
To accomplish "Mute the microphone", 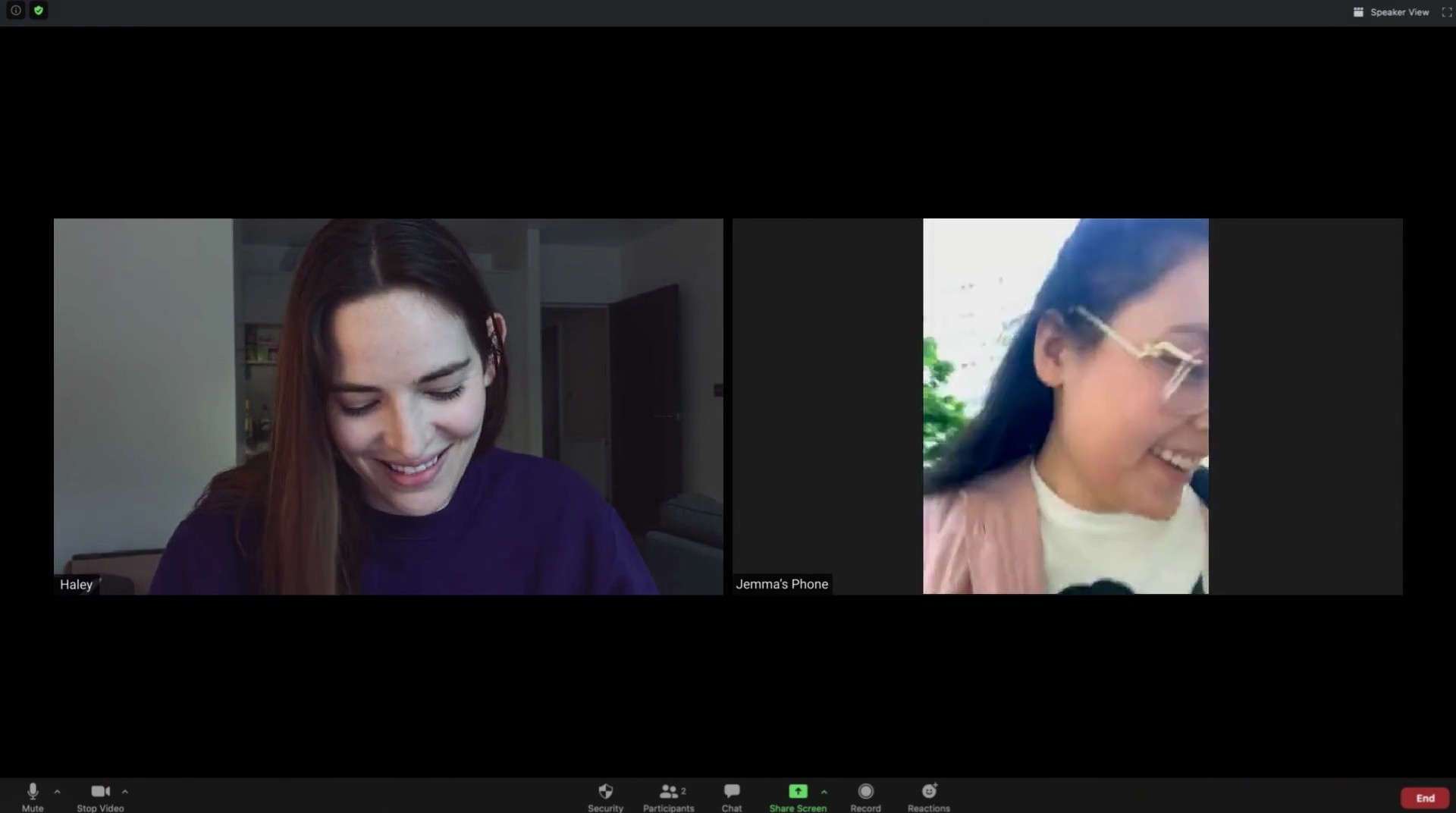I will point(33,797).
